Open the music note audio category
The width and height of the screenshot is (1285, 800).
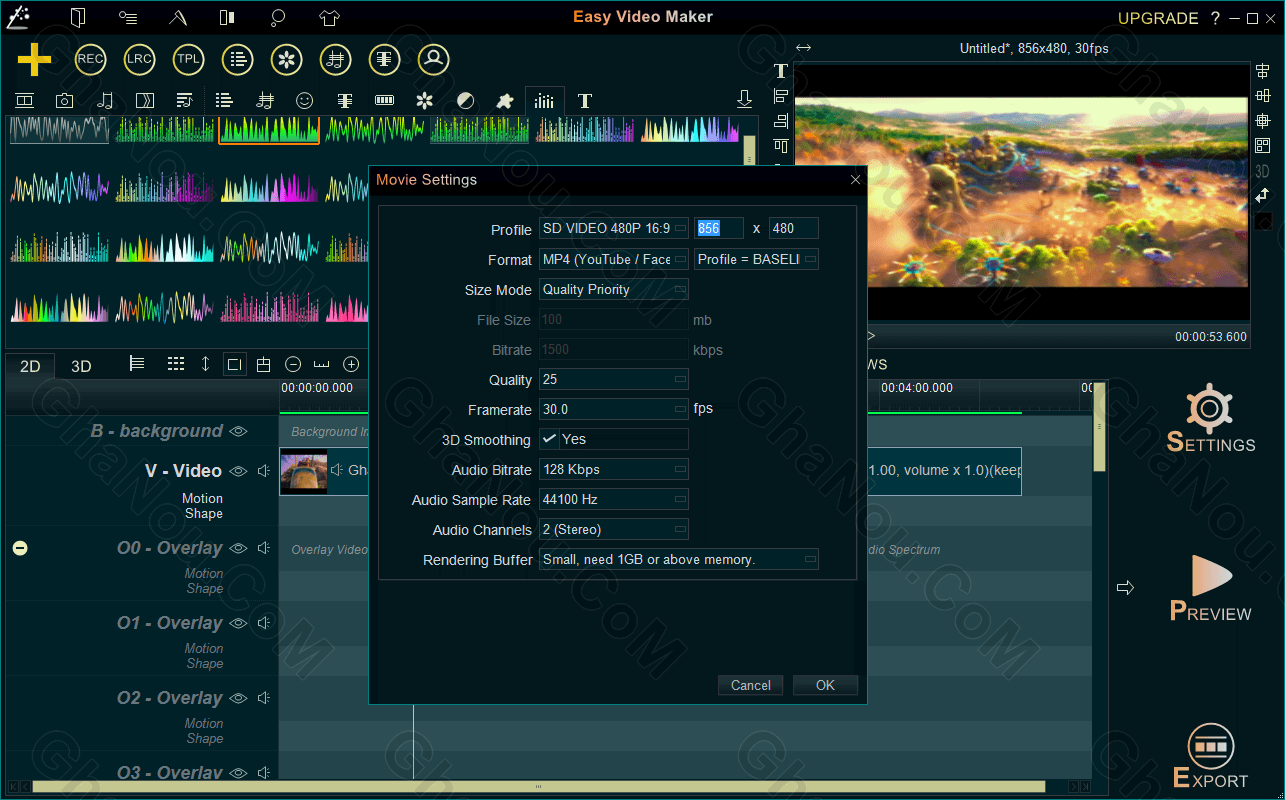pyautogui.click(x=105, y=101)
